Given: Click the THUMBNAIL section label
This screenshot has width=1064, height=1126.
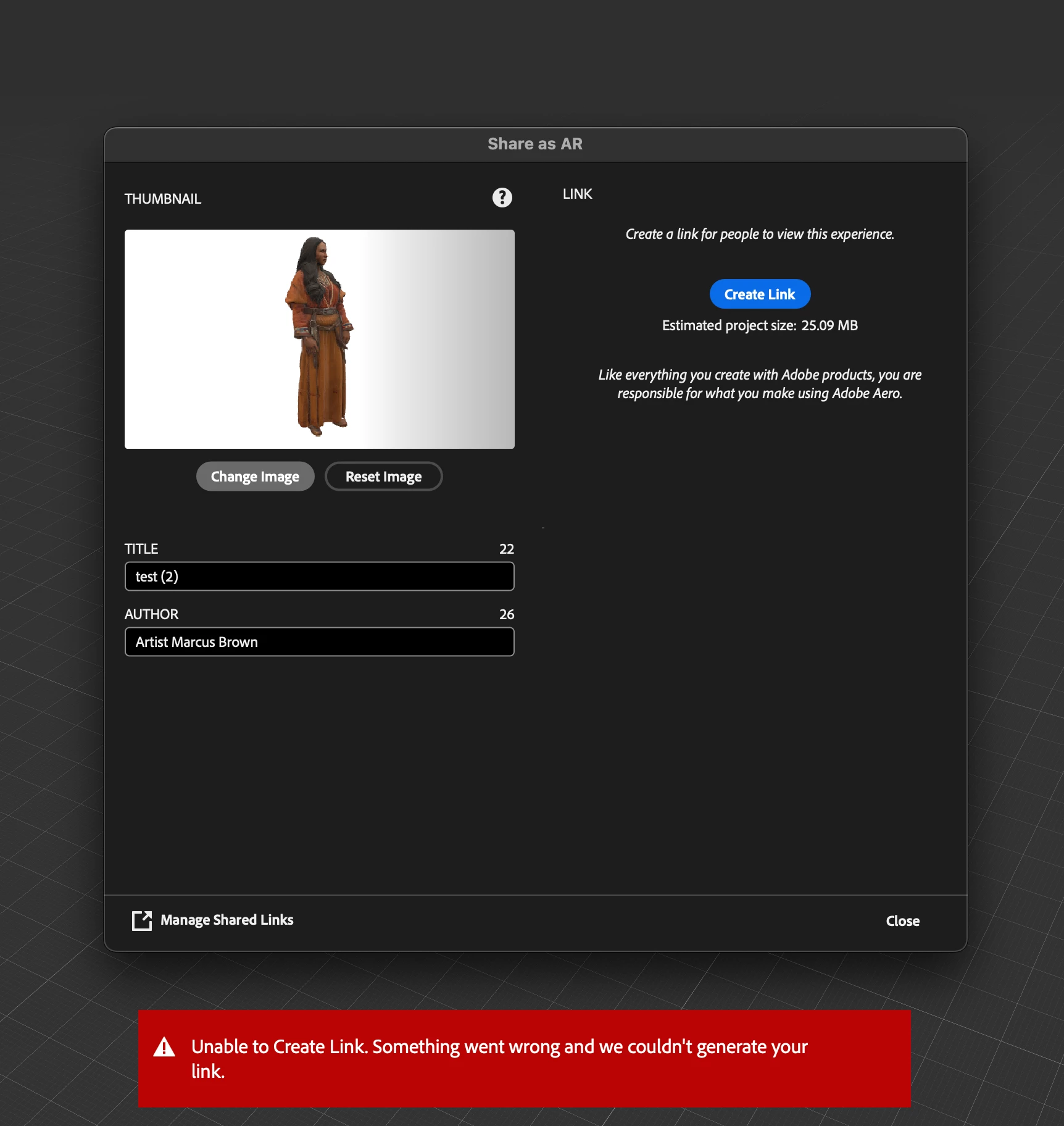Looking at the screenshot, I should 163,199.
